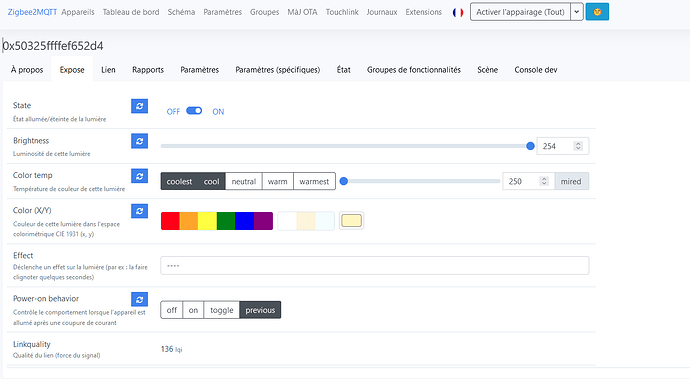
Task: Expand the pairing options dropdown arrow
Action: [x=576, y=12]
